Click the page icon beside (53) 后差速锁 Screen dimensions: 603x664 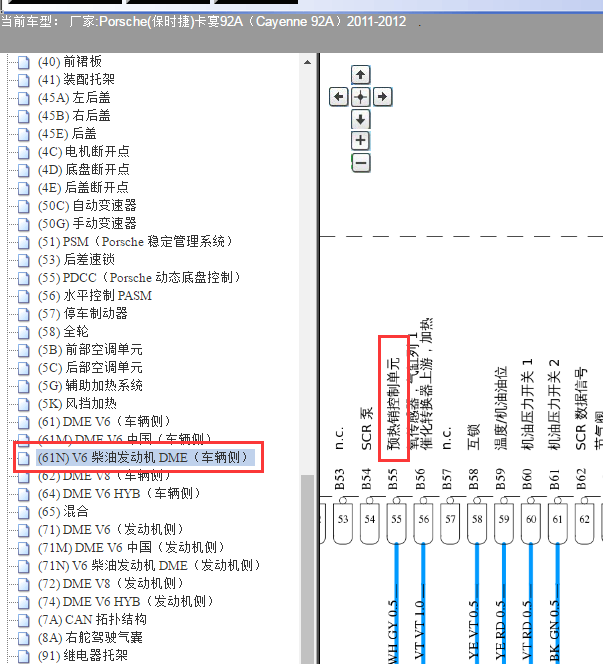pyautogui.click(x=24, y=260)
